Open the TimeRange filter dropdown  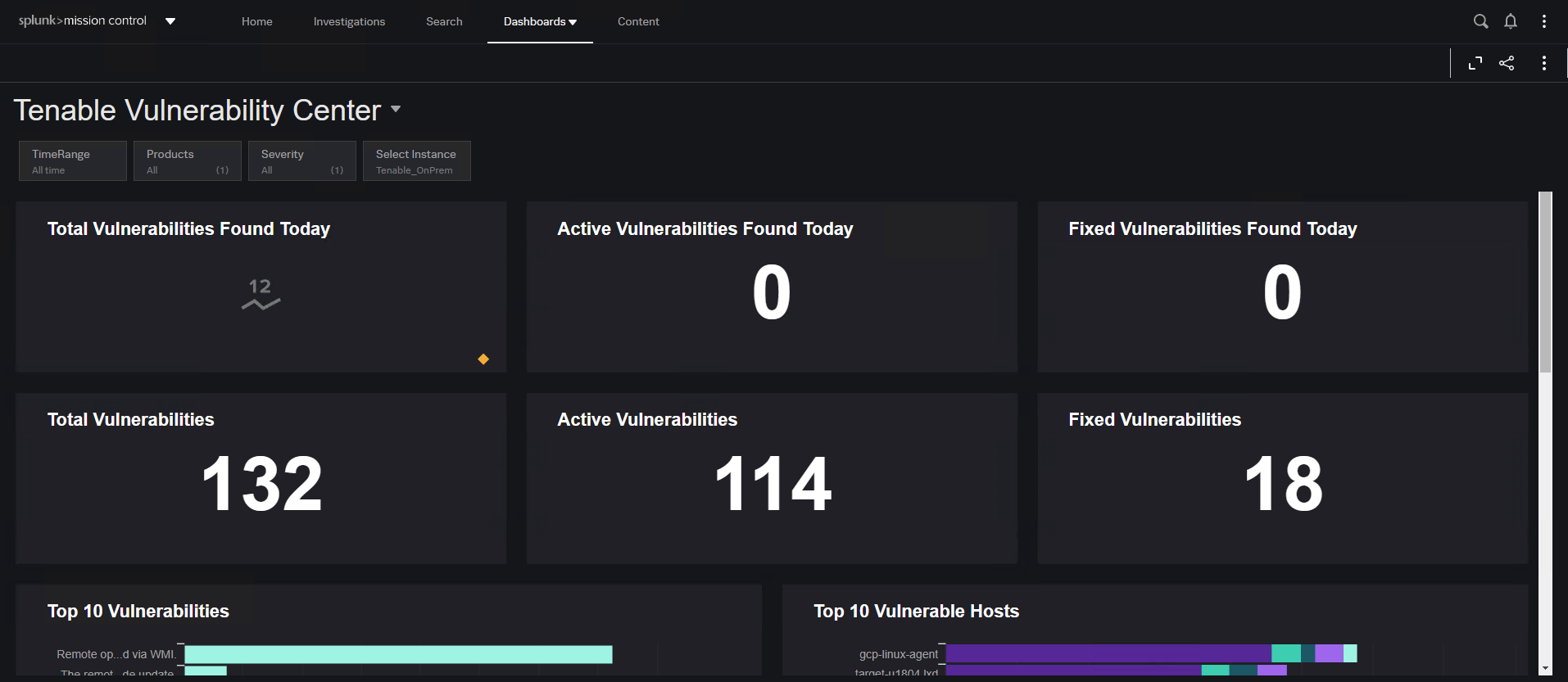pos(73,160)
